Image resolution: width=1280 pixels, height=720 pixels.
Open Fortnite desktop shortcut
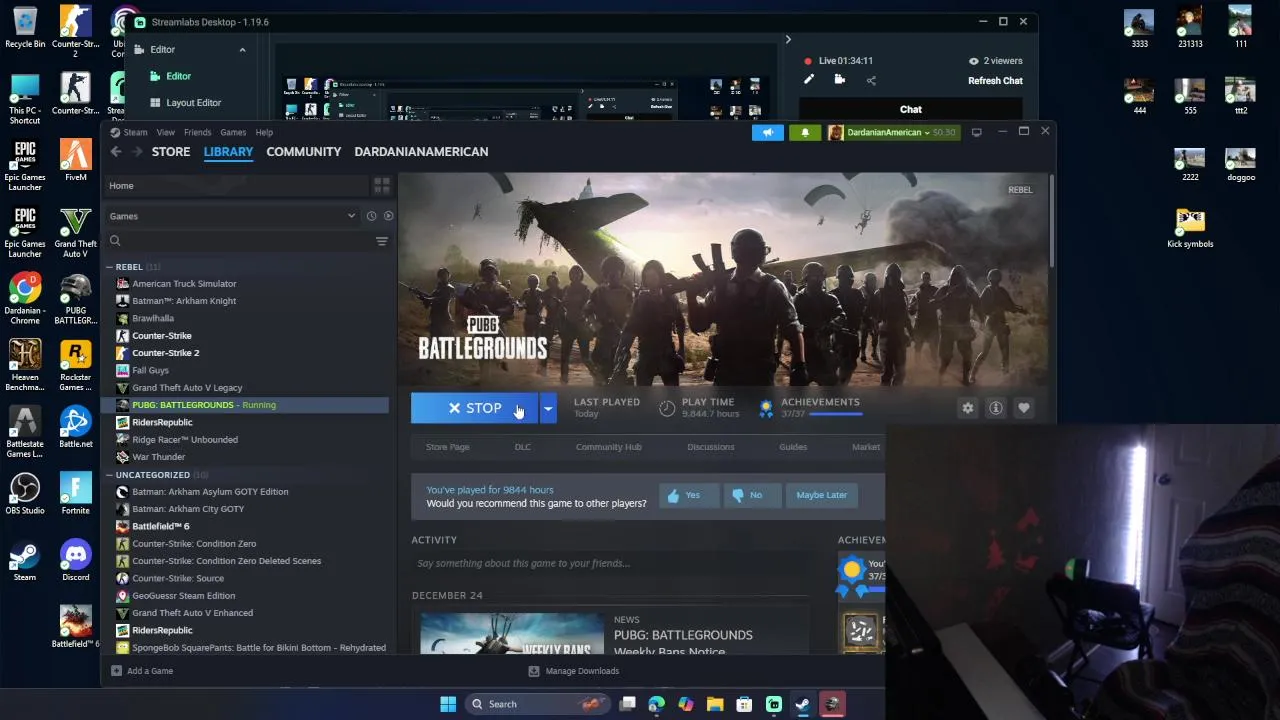click(x=75, y=494)
